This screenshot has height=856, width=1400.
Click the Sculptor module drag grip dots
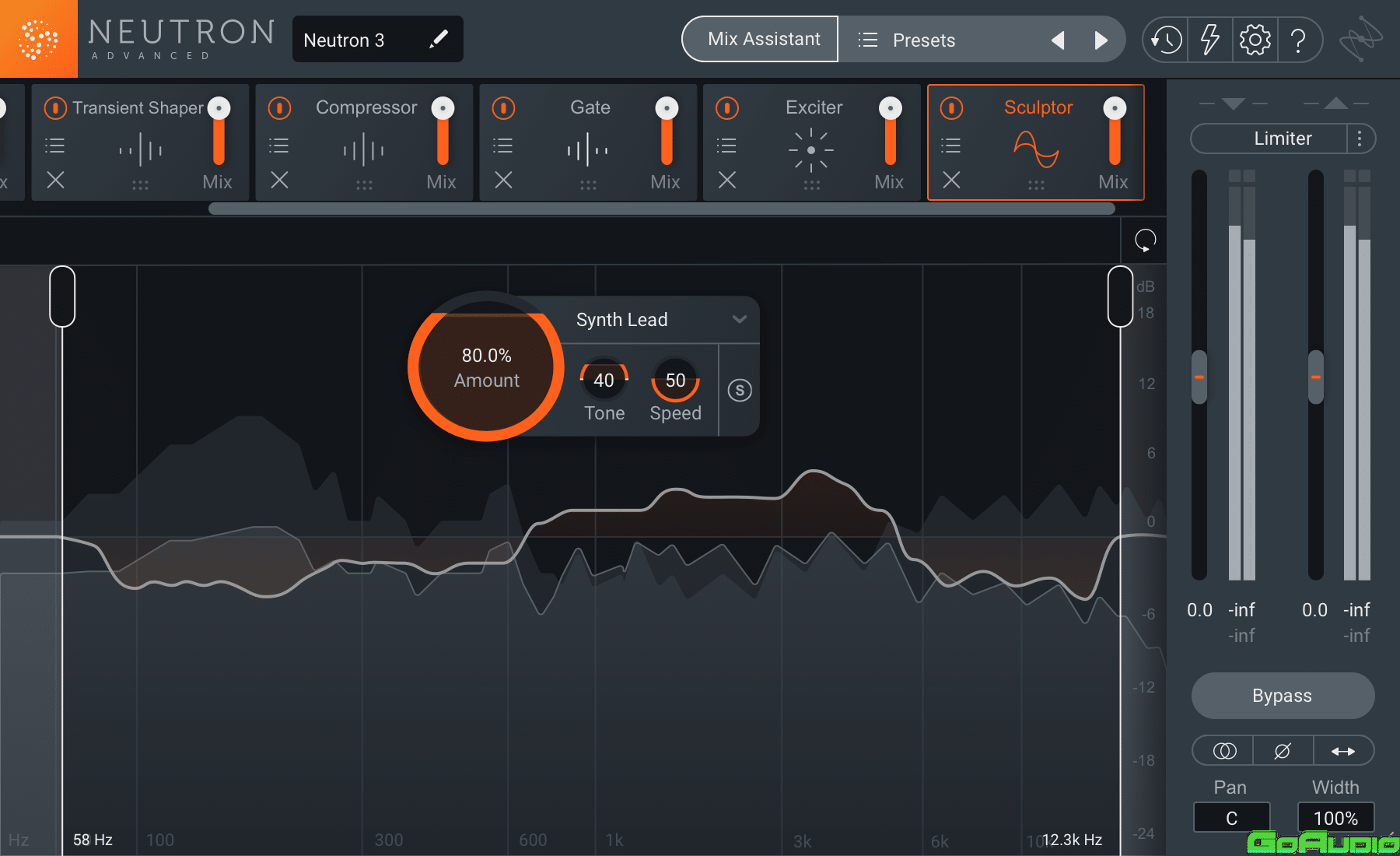pyautogui.click(x=1036, y=185)
